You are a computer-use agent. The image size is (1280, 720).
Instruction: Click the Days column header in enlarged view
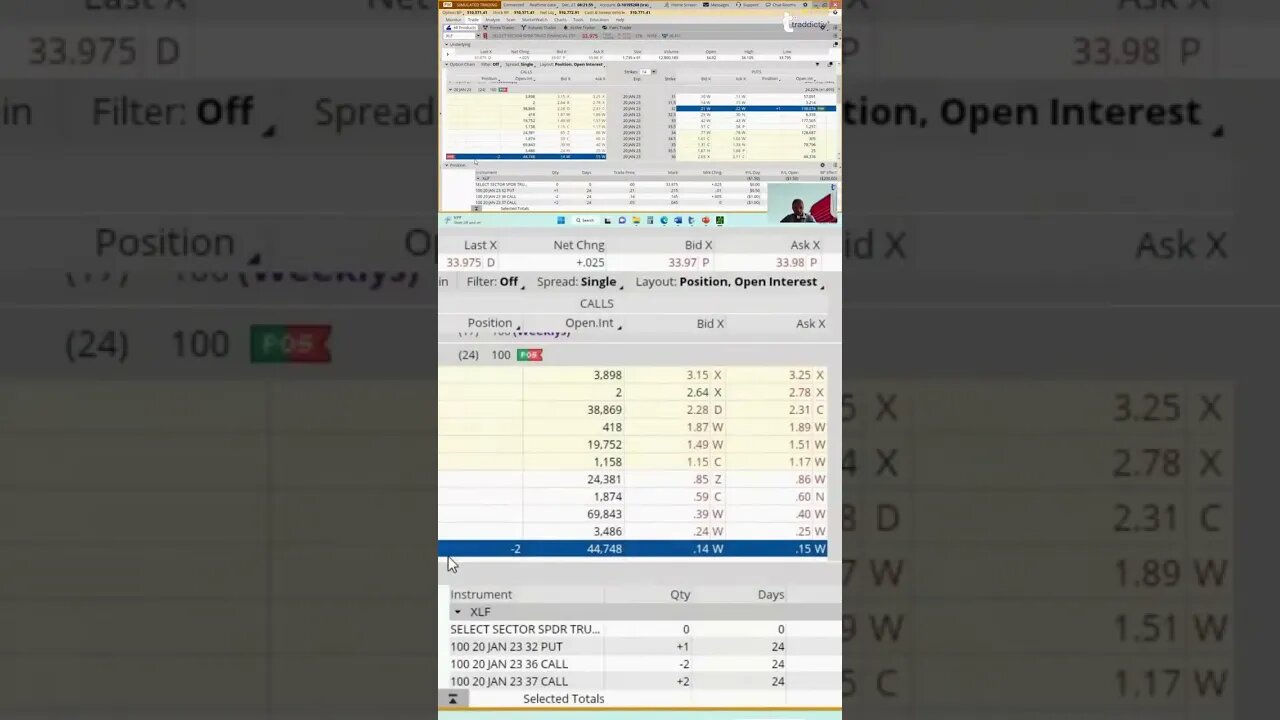pyautogui.click(x=771, y=594)
